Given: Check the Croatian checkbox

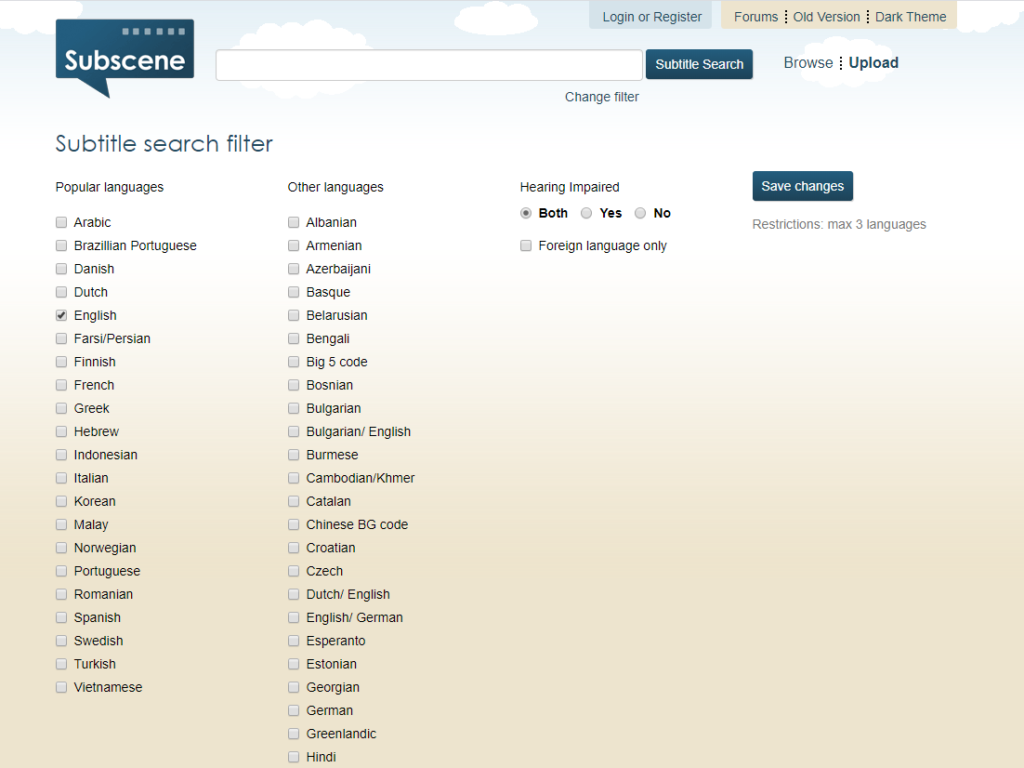Looking at the screenshot, I should tap(294, 548).
